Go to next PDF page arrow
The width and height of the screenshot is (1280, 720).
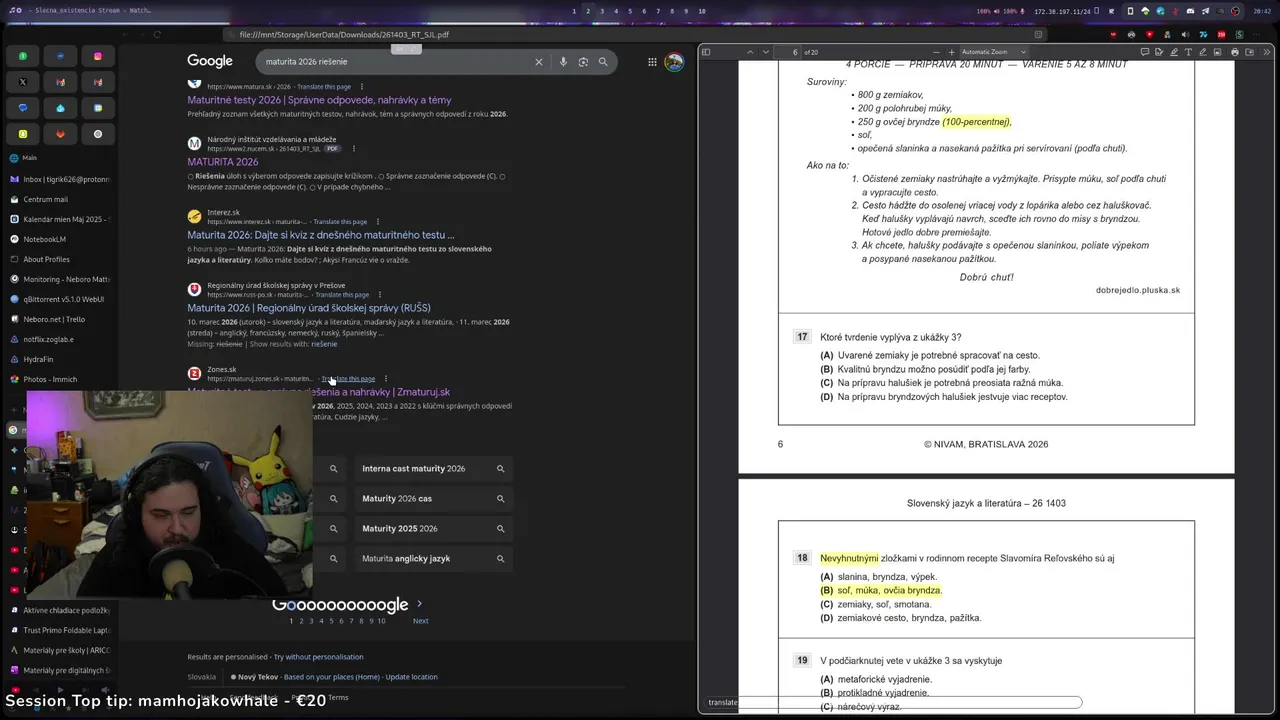click(x=766, y=52)
